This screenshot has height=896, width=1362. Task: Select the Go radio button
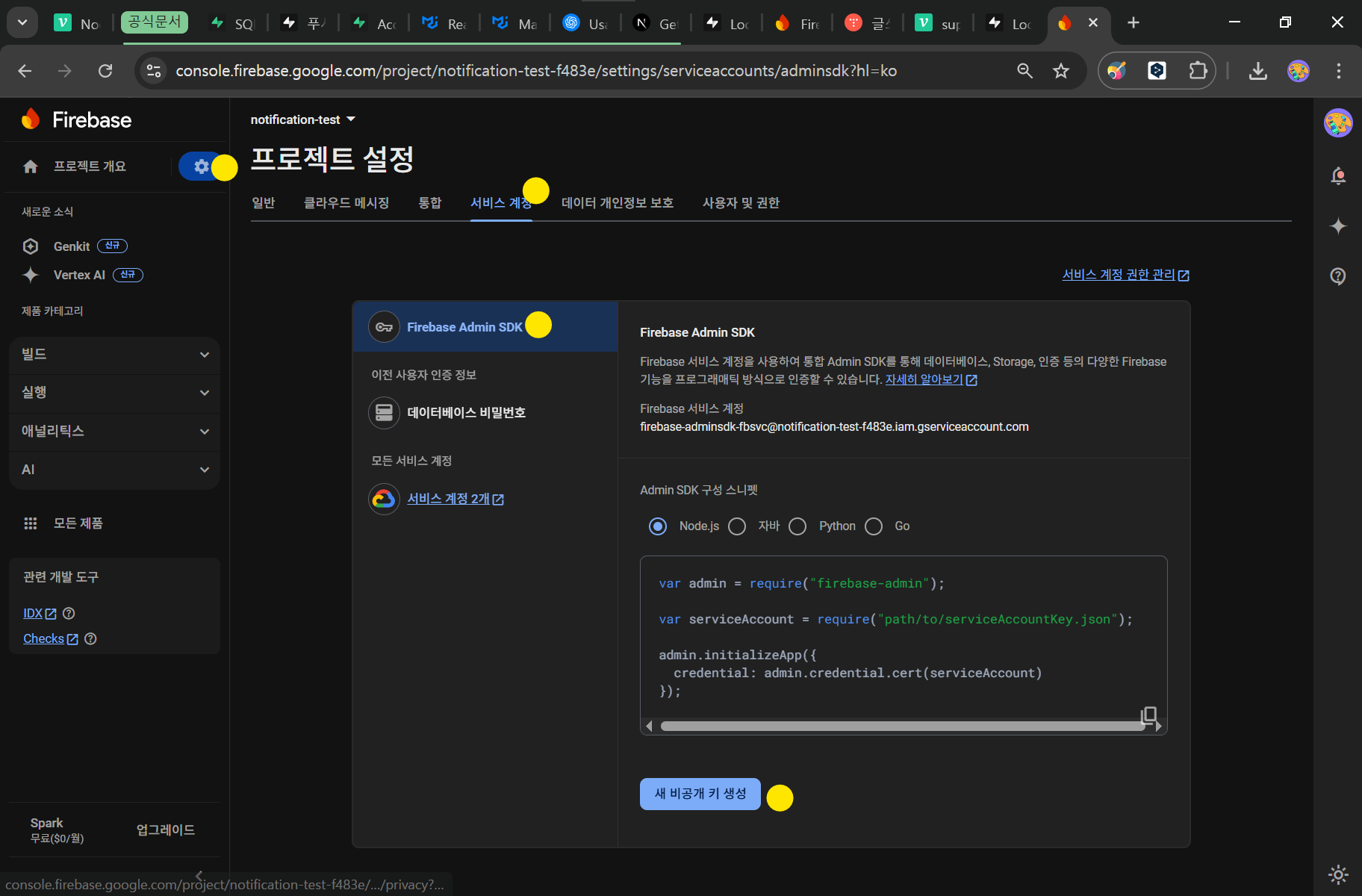[874, 526]
